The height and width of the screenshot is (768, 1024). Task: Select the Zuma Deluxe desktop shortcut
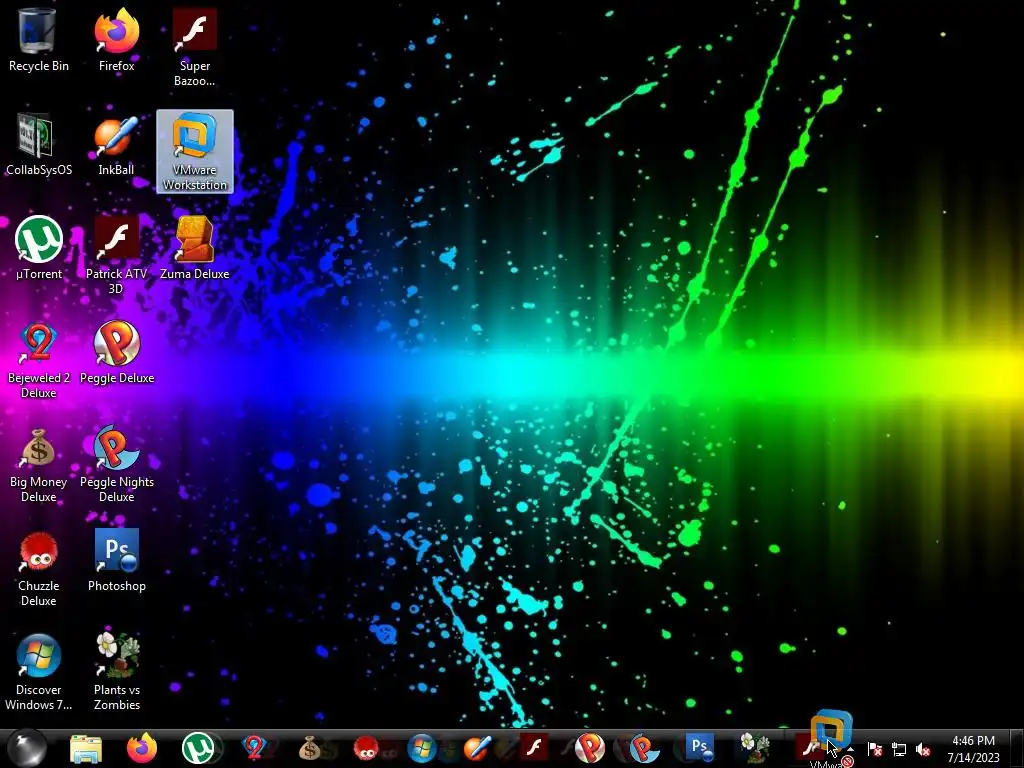pos(195,249)
